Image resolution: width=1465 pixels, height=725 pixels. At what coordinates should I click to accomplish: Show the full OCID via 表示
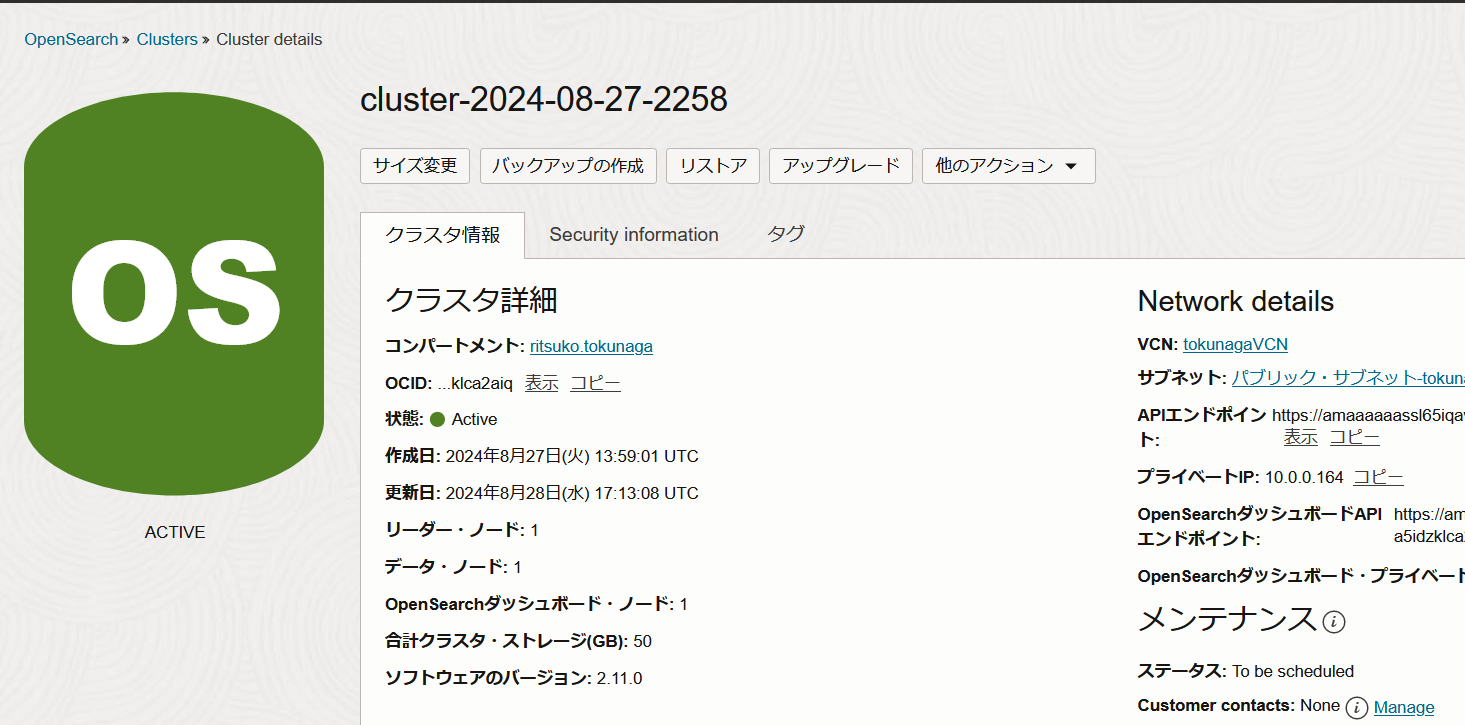click(541, 383)
